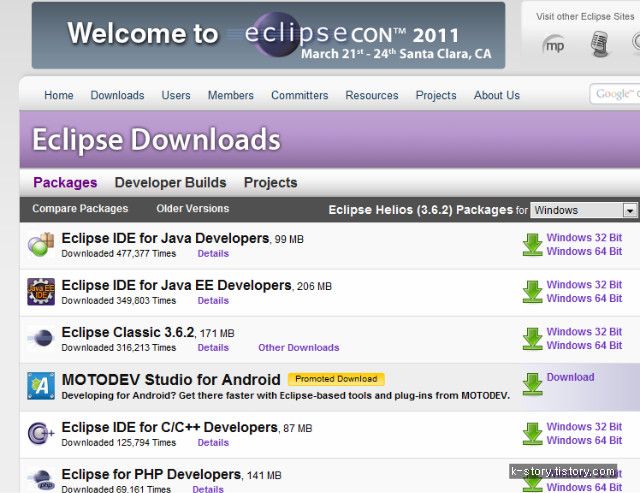Click the Older Versions link
640x493 pixels.
click(193, 209)
